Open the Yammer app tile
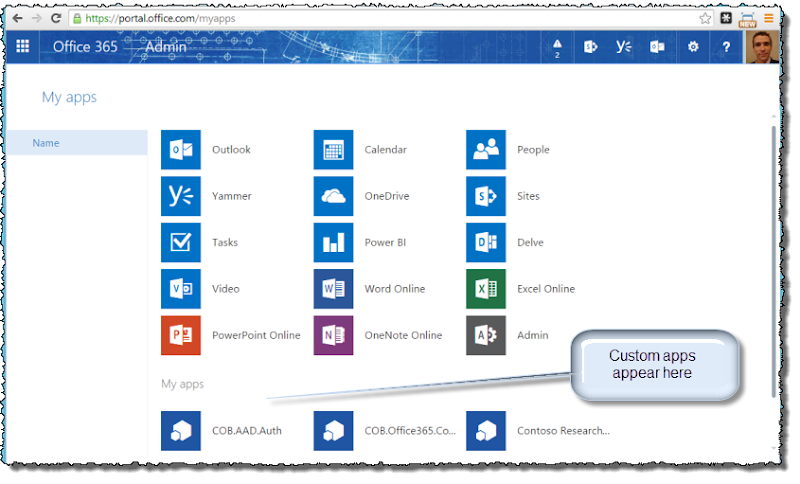 click(x=181, y=196)
